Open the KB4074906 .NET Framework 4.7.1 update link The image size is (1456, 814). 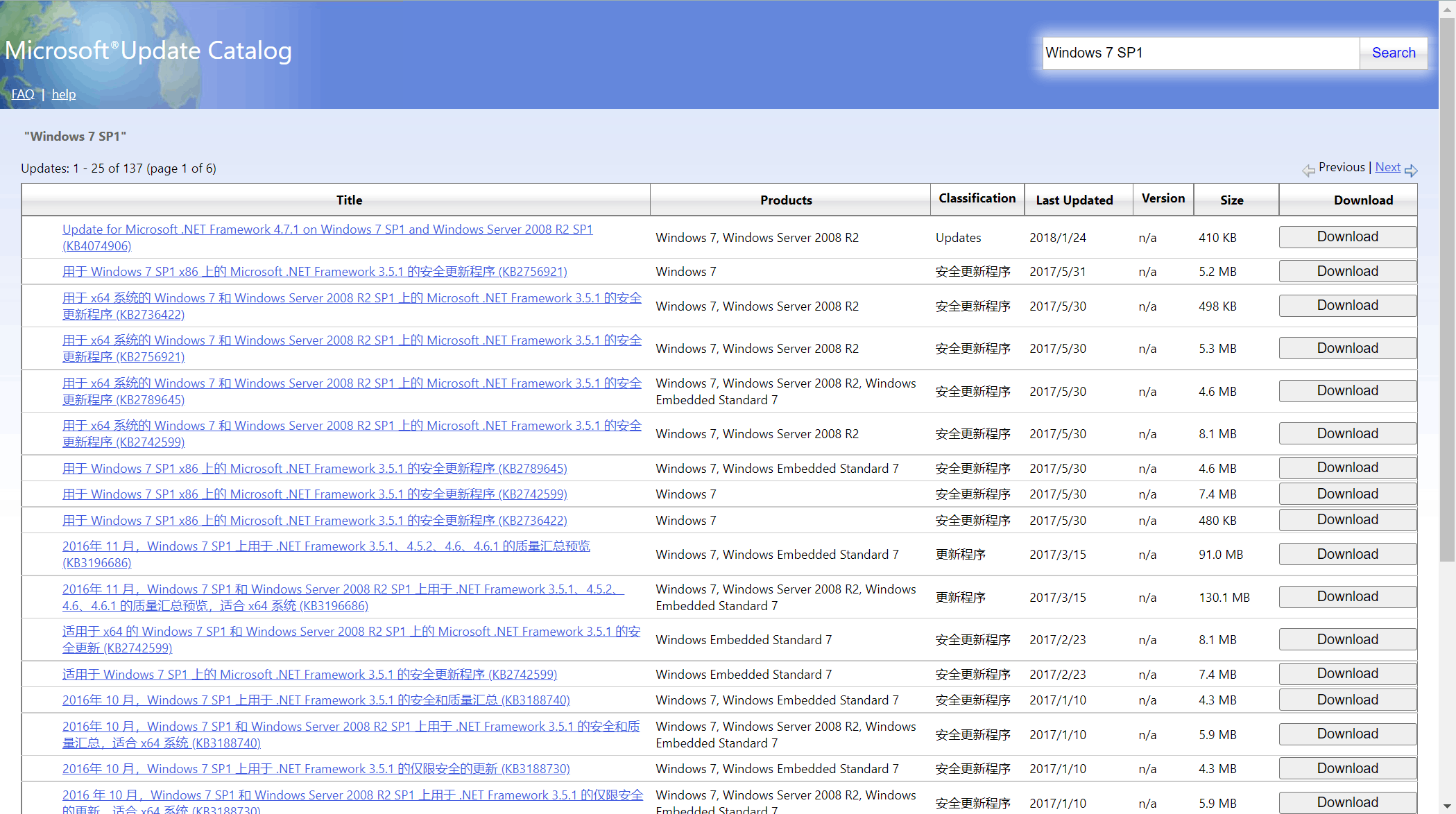[x=327, y=237]
